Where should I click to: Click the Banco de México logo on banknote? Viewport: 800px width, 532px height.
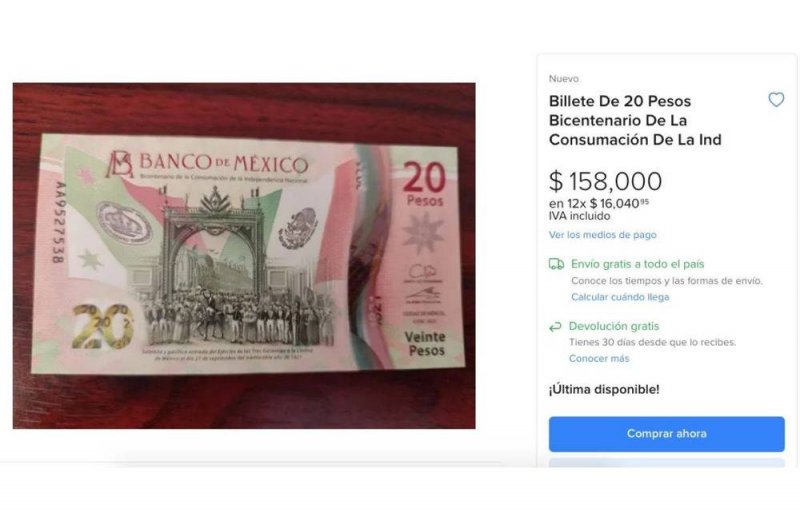coord(120,163)
